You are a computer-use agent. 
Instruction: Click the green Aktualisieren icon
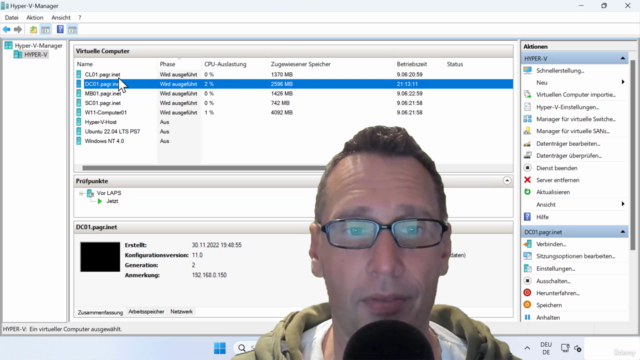coord(527,192)
